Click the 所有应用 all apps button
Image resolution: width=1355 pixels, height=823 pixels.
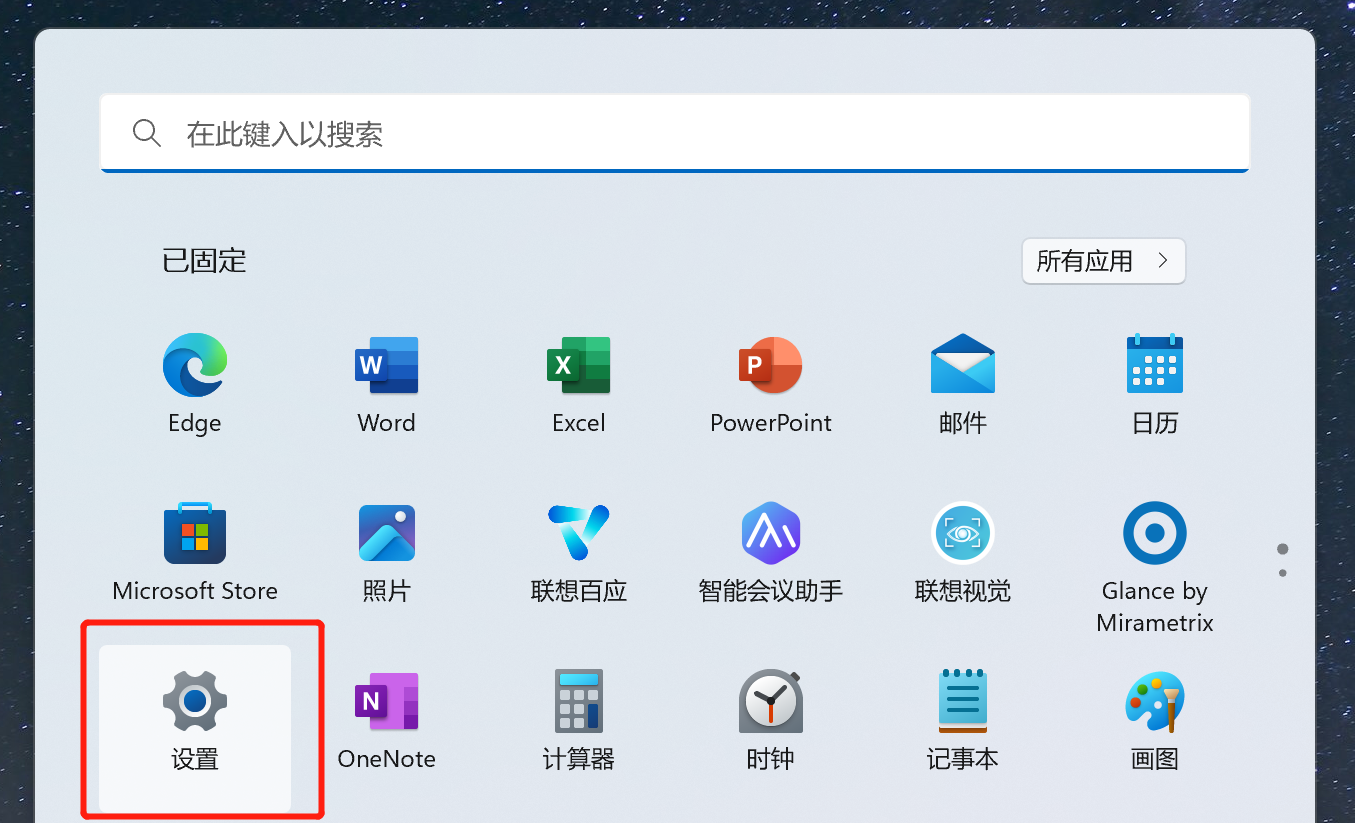click(1104, 261)
